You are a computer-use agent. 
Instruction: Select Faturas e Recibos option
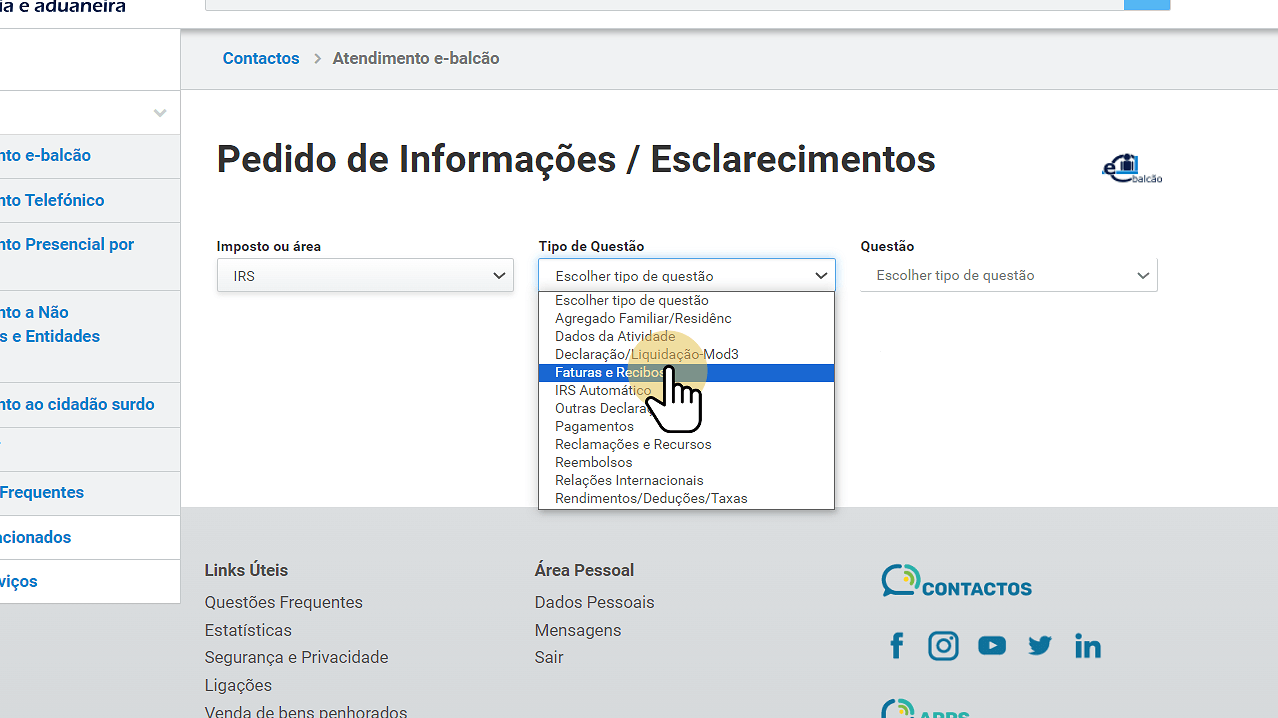pos(609,373)
